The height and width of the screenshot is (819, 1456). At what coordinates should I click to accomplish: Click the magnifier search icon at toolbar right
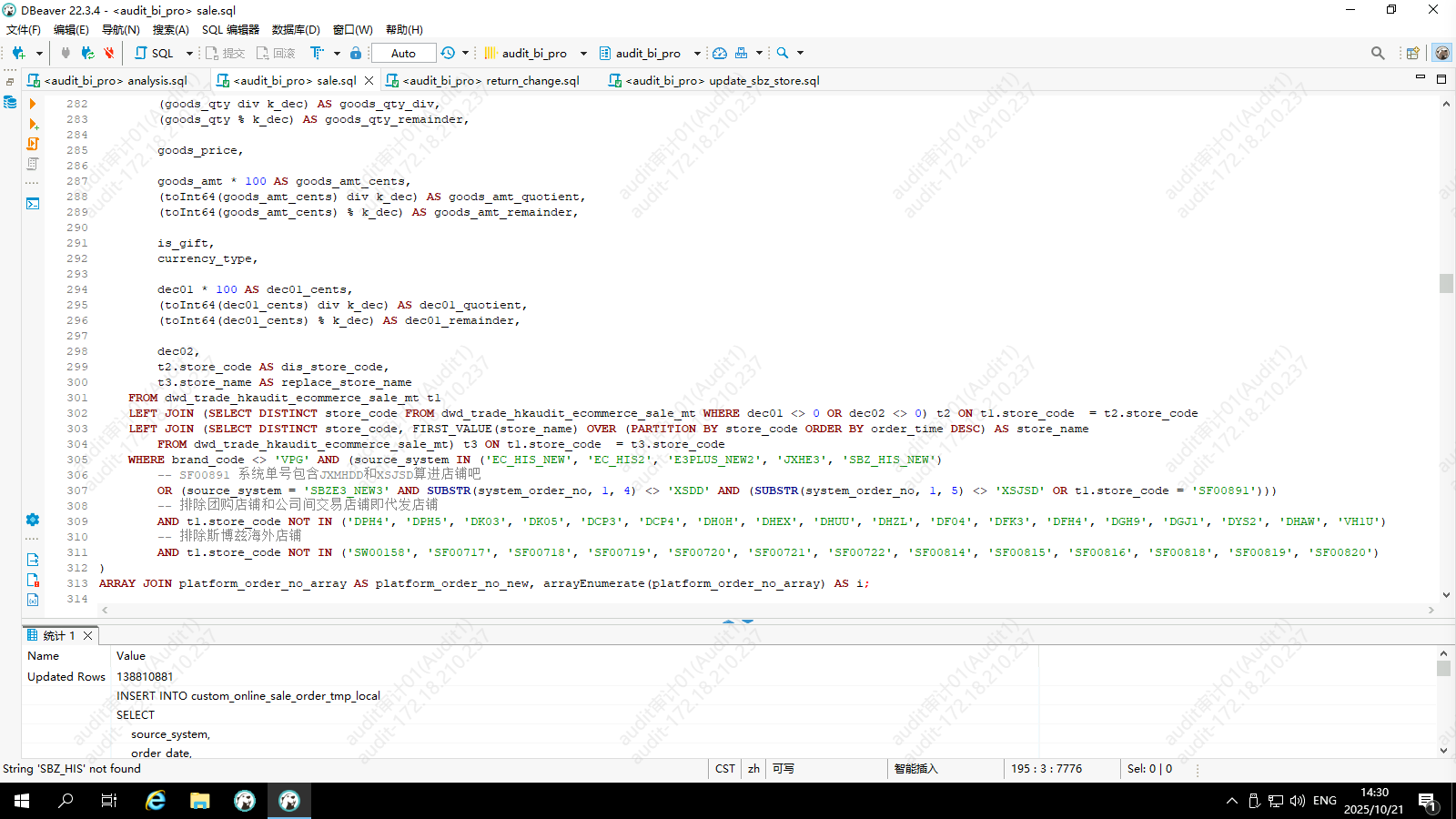[x=1378, y=54]
